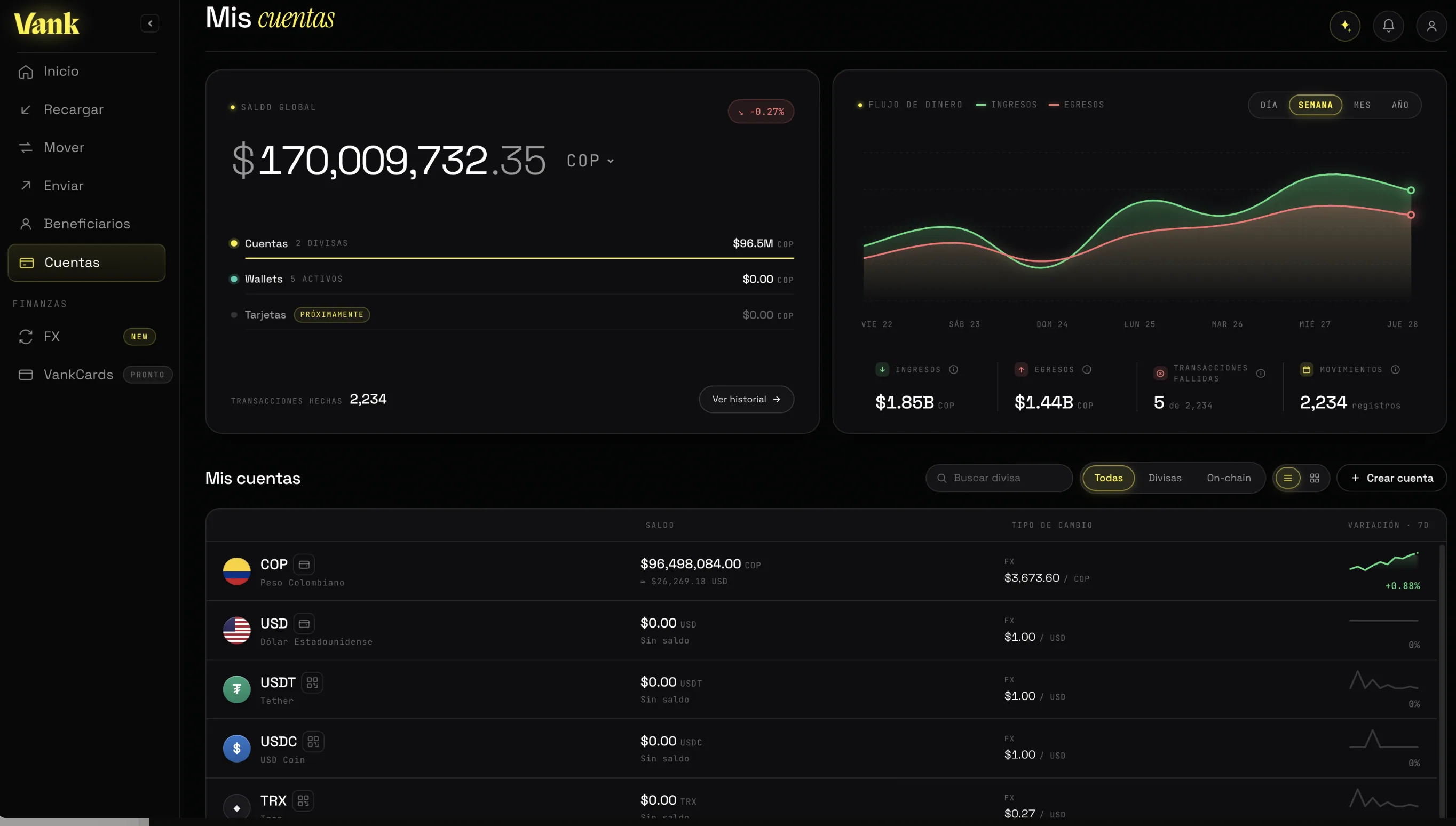The width and height of the screenshot is (1456, 826).
Task: Click the TRX coin icon
Action: pyautogui.click(x=236, y=807)
